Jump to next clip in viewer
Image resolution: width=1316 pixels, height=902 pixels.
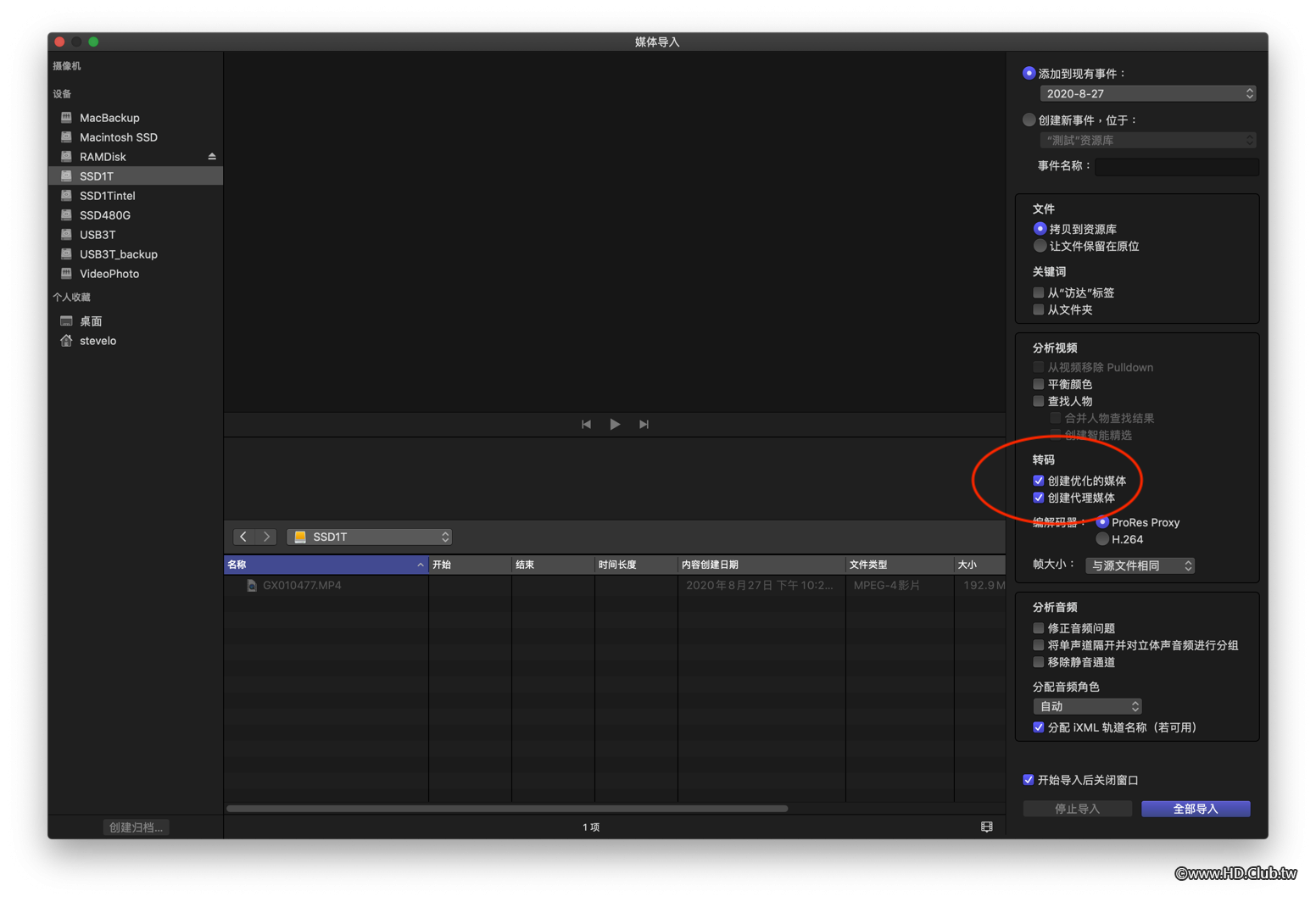tap(644, 425)
